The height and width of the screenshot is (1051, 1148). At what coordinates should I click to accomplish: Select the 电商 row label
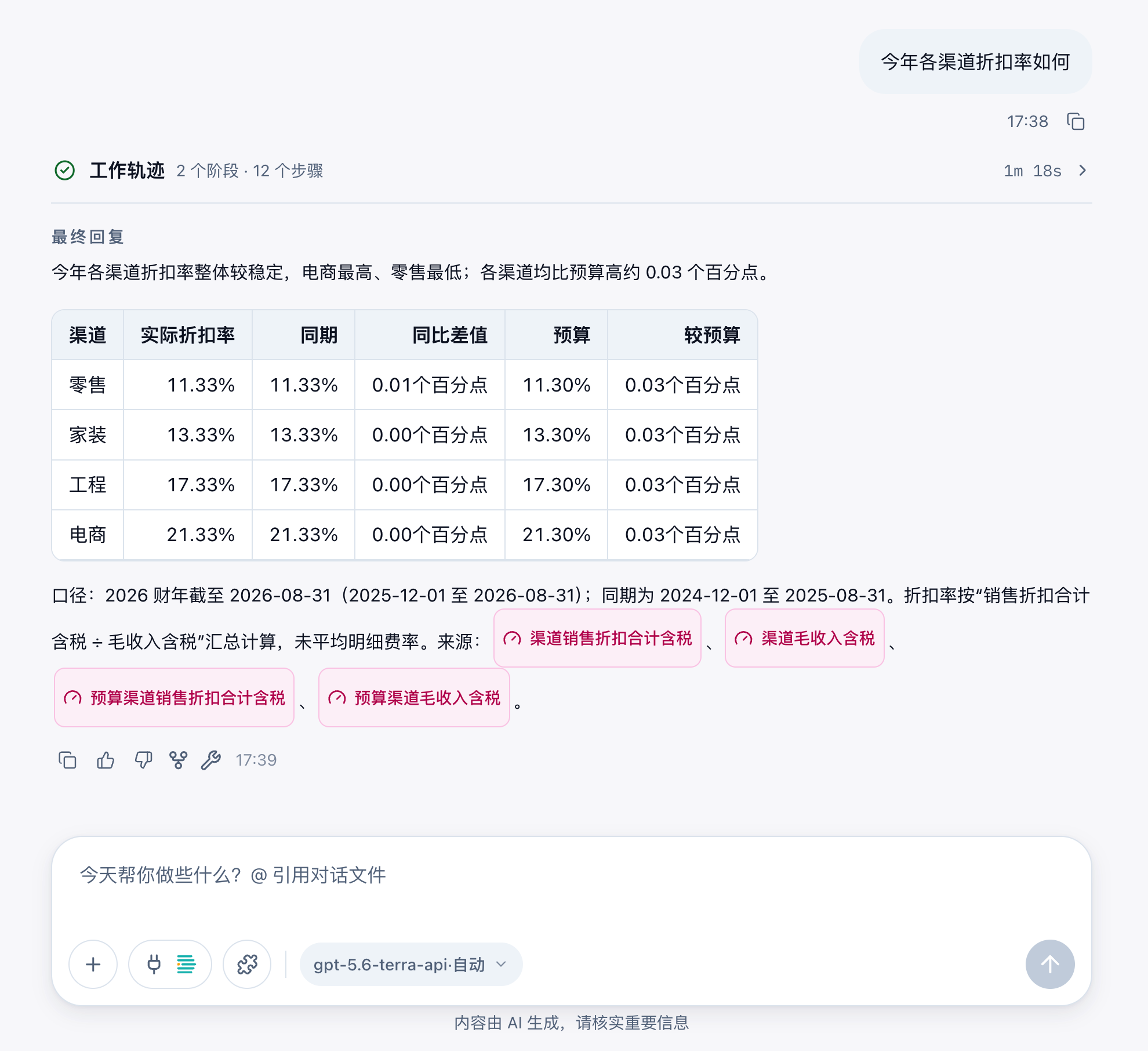tap(88, 534)
